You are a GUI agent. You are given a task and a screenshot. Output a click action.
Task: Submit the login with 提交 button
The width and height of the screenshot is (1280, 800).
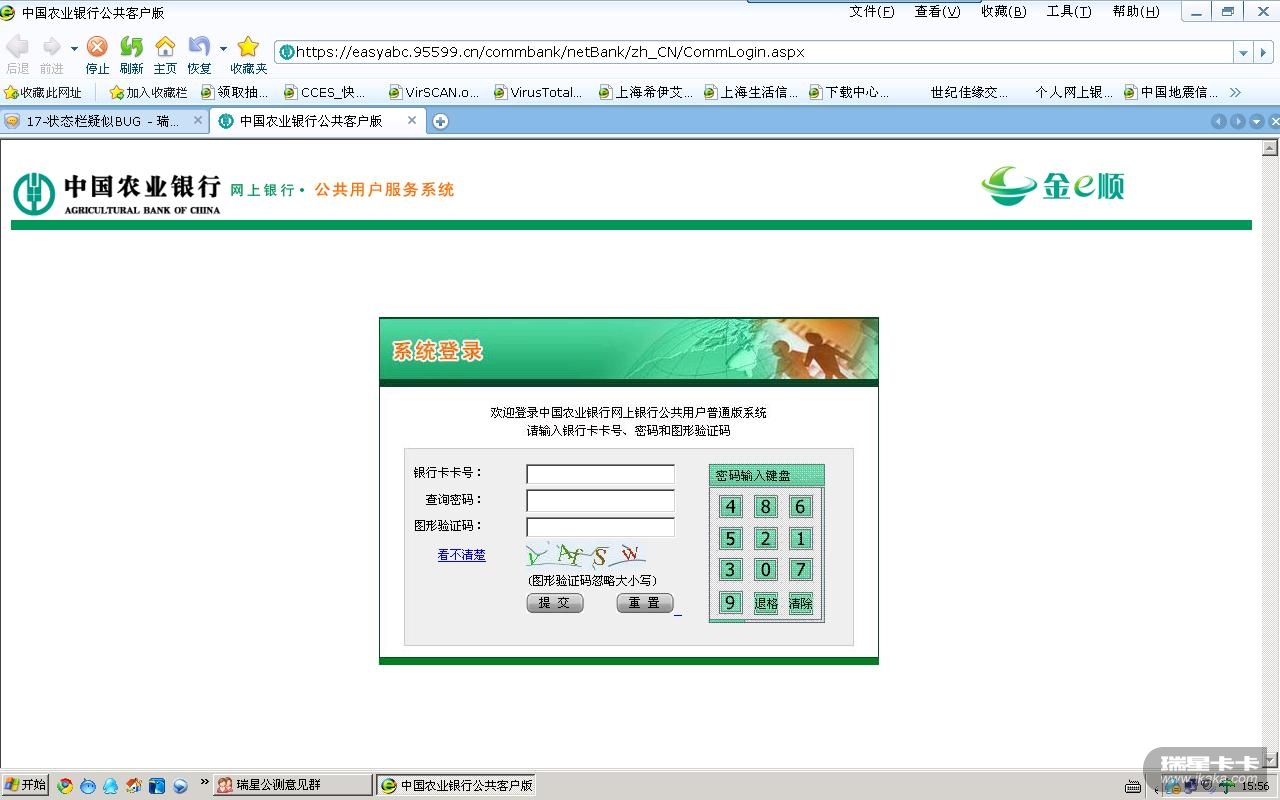[x=554, y=603]
